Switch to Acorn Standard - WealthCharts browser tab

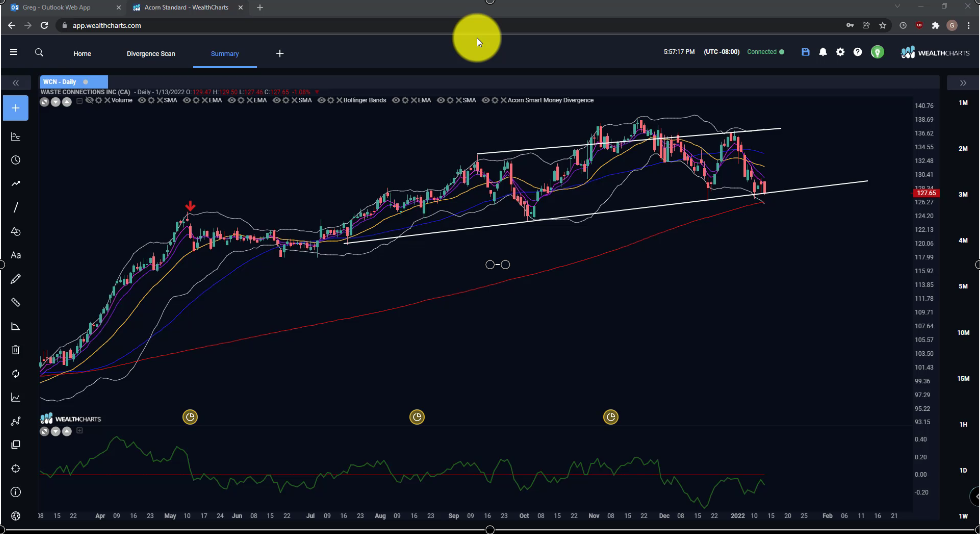tap(186, 8)
